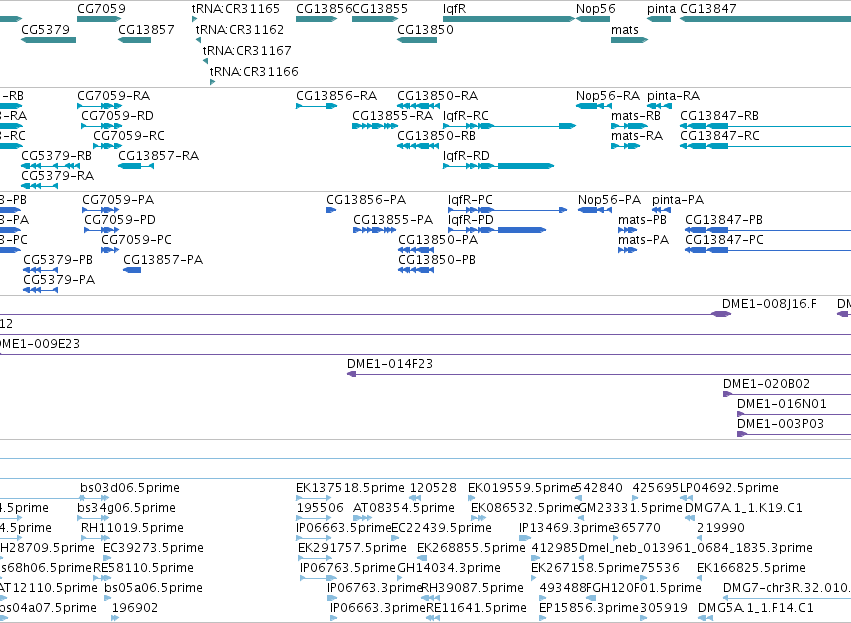Select the mats-RA transcript
The image size is (851, 623).
pyautogui.click(x=625, y=146)
